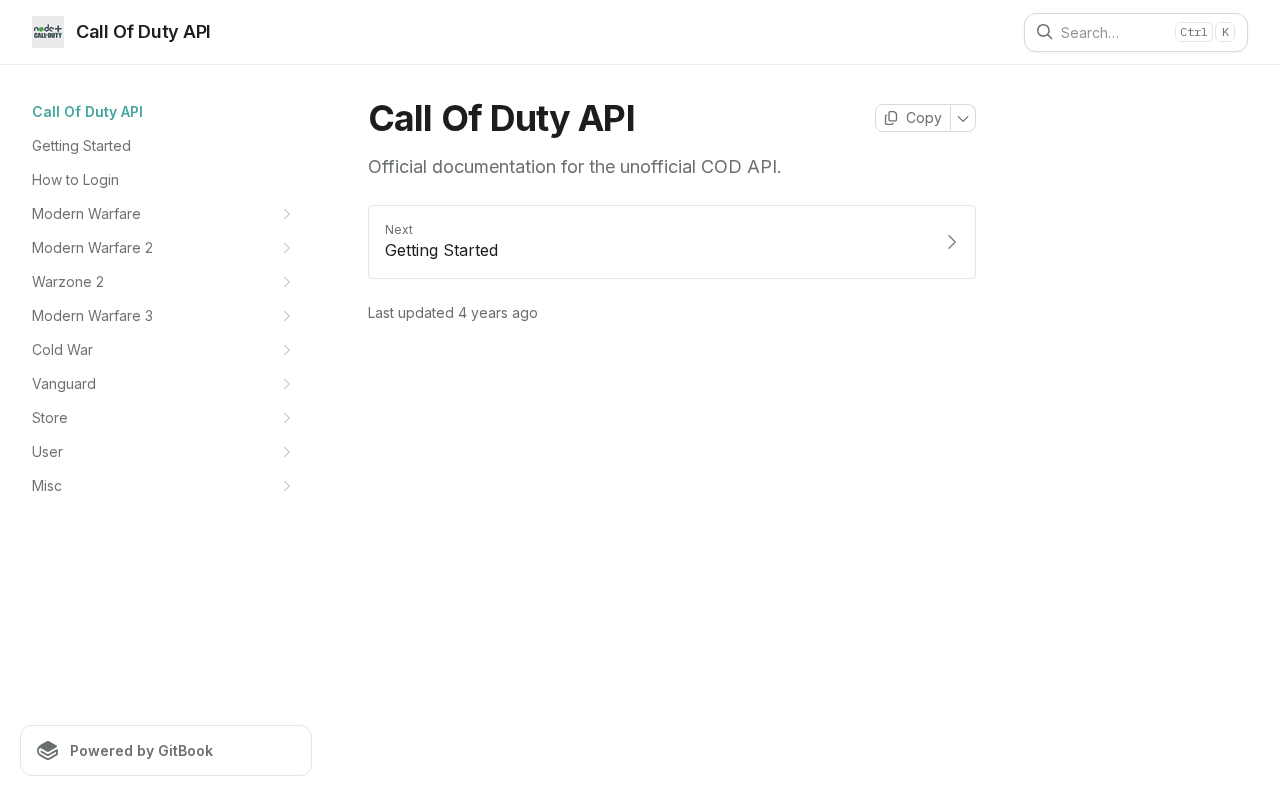Screen dimensions: 1280x800
Task: Expand the Misc section chevron
Action: tap(286, 486)
